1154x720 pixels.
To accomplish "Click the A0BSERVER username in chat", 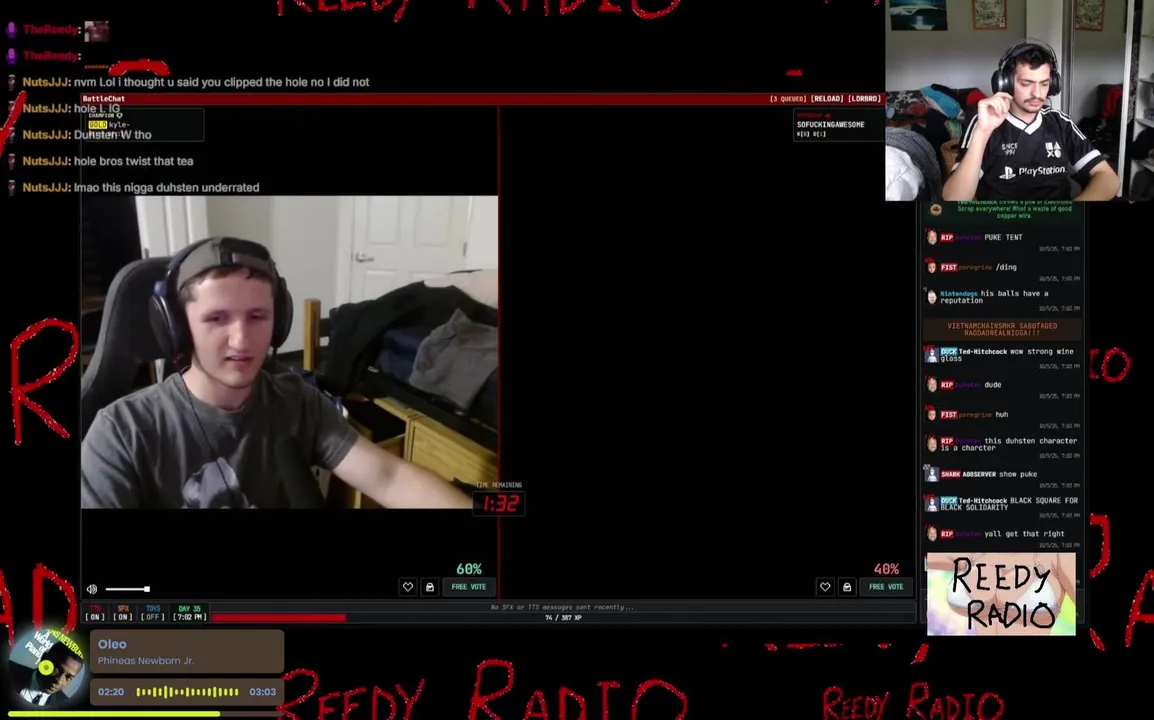I will (979, 474).
